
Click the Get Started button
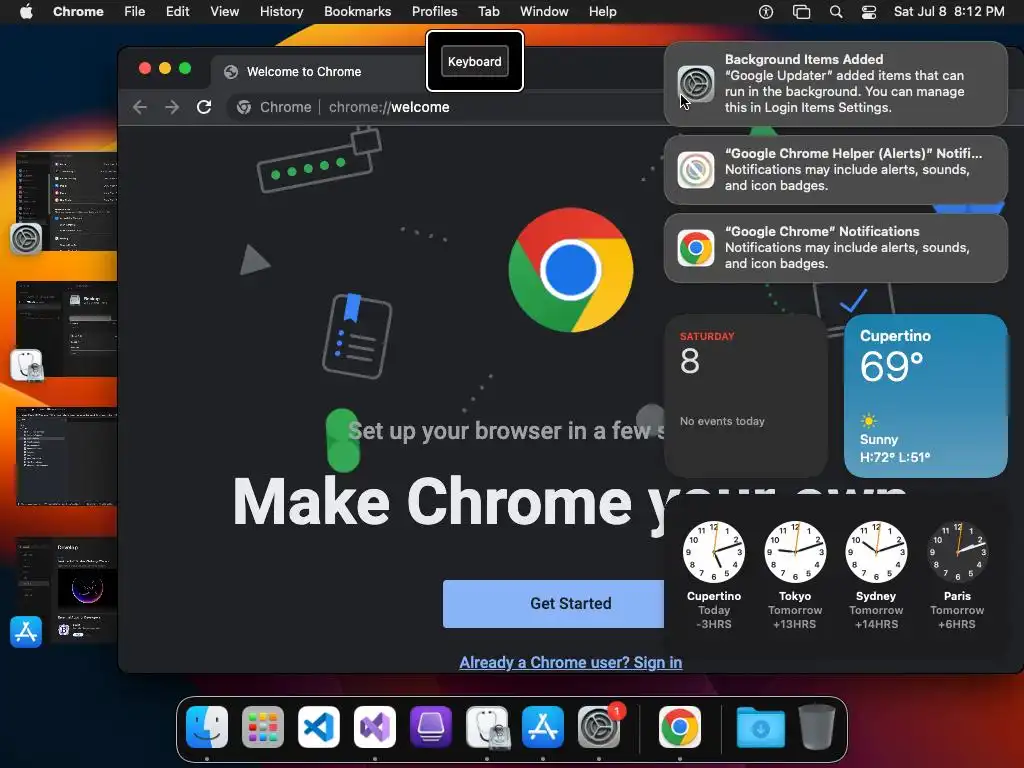[553, 603]
